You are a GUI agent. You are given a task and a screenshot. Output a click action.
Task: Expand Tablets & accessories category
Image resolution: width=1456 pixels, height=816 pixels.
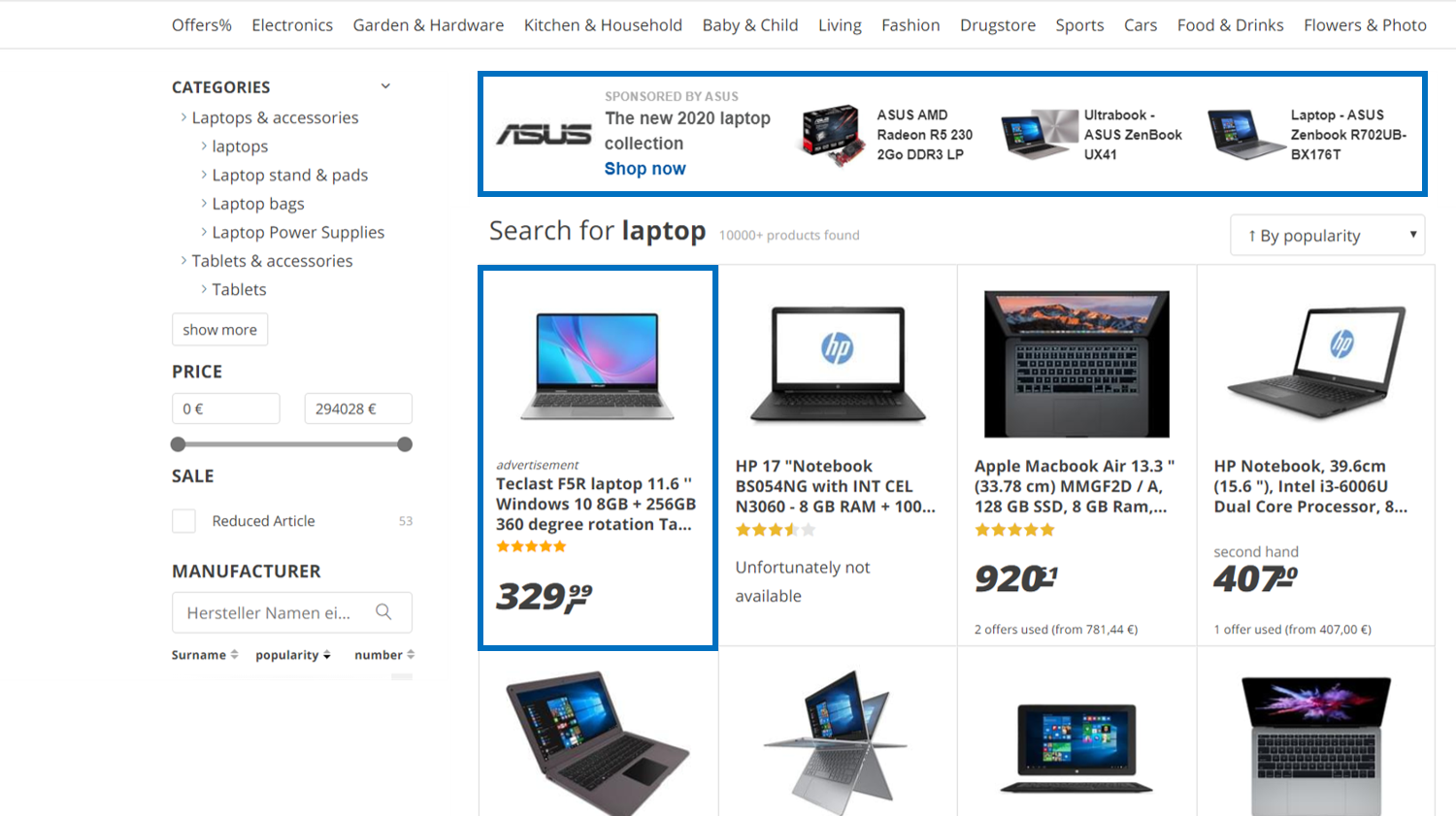(183, 260)
